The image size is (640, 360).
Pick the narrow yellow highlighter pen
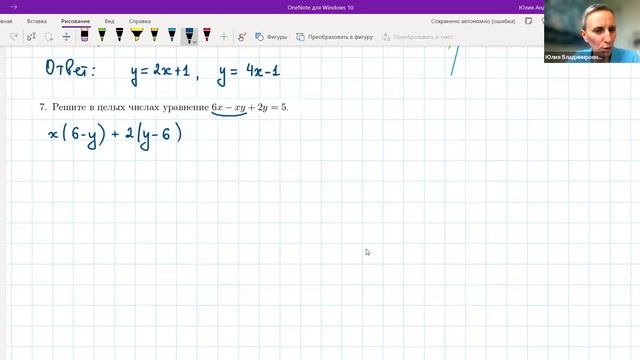click(154, 35)
